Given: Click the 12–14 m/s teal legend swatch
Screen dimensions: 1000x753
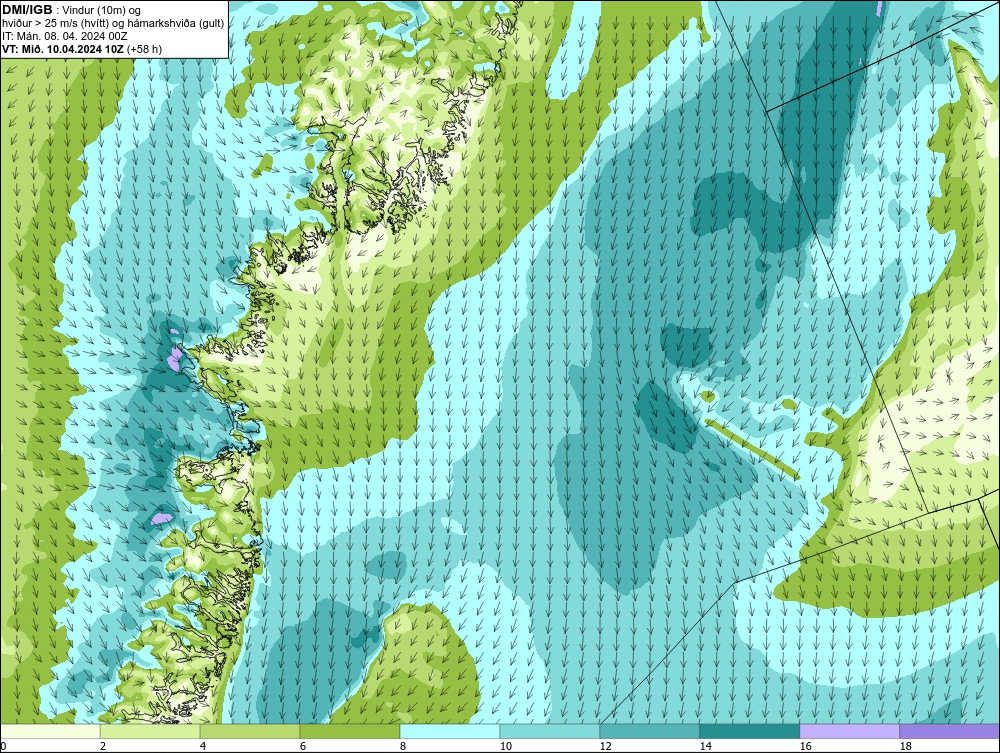Looking at the screenshot, I should point(649,731).
